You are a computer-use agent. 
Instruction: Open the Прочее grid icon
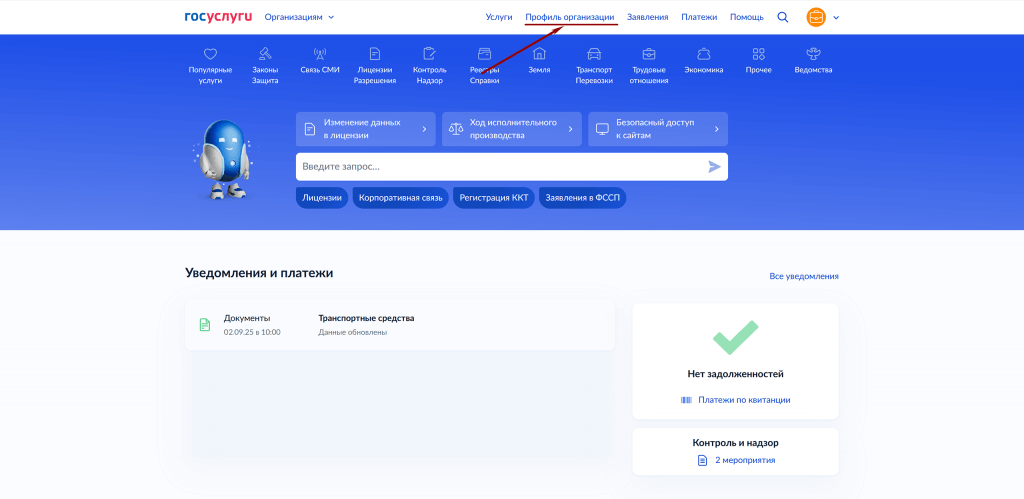click(759, 54)
